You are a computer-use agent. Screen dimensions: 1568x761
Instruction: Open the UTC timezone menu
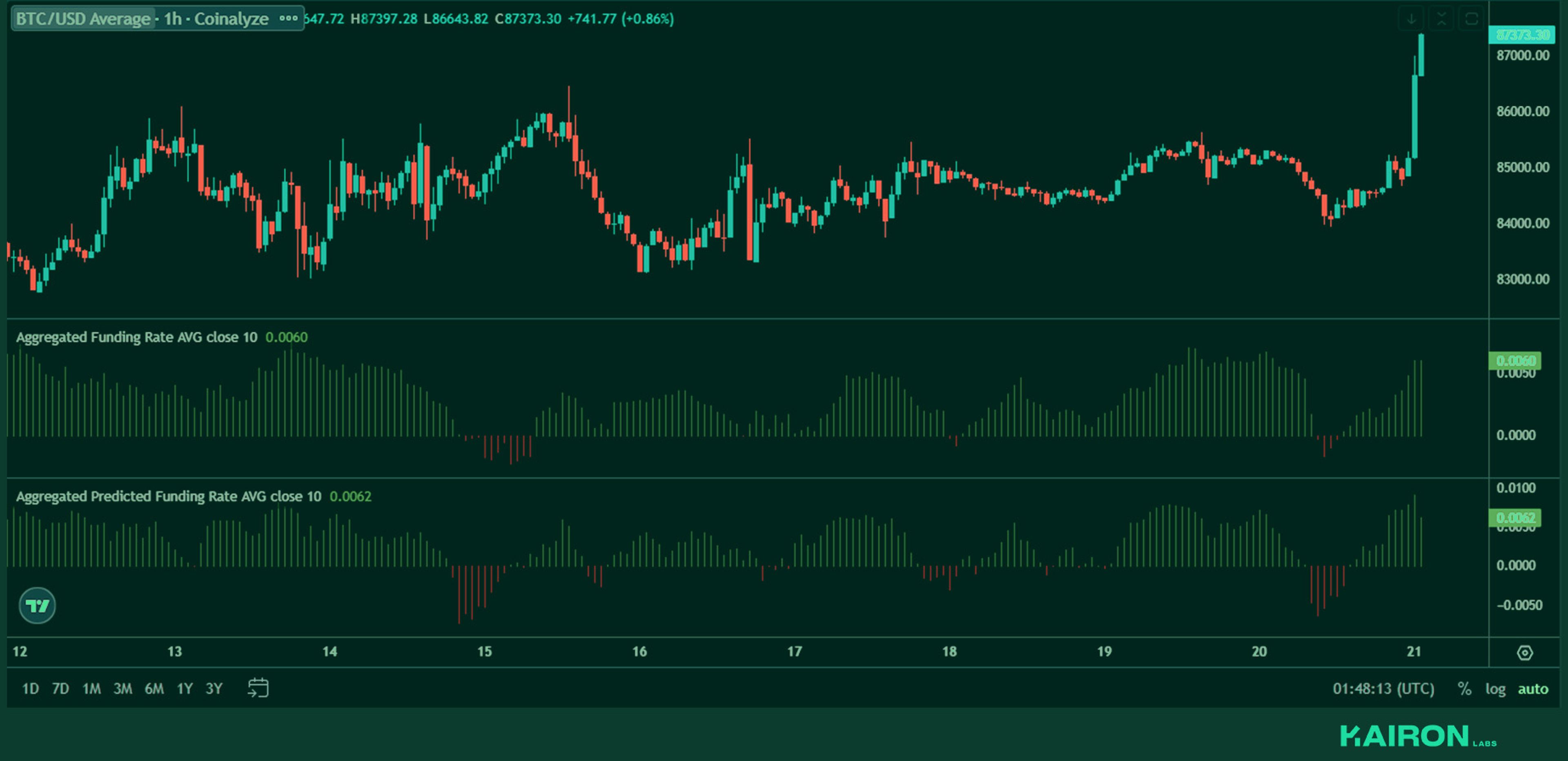click(x=1383, y=689)
